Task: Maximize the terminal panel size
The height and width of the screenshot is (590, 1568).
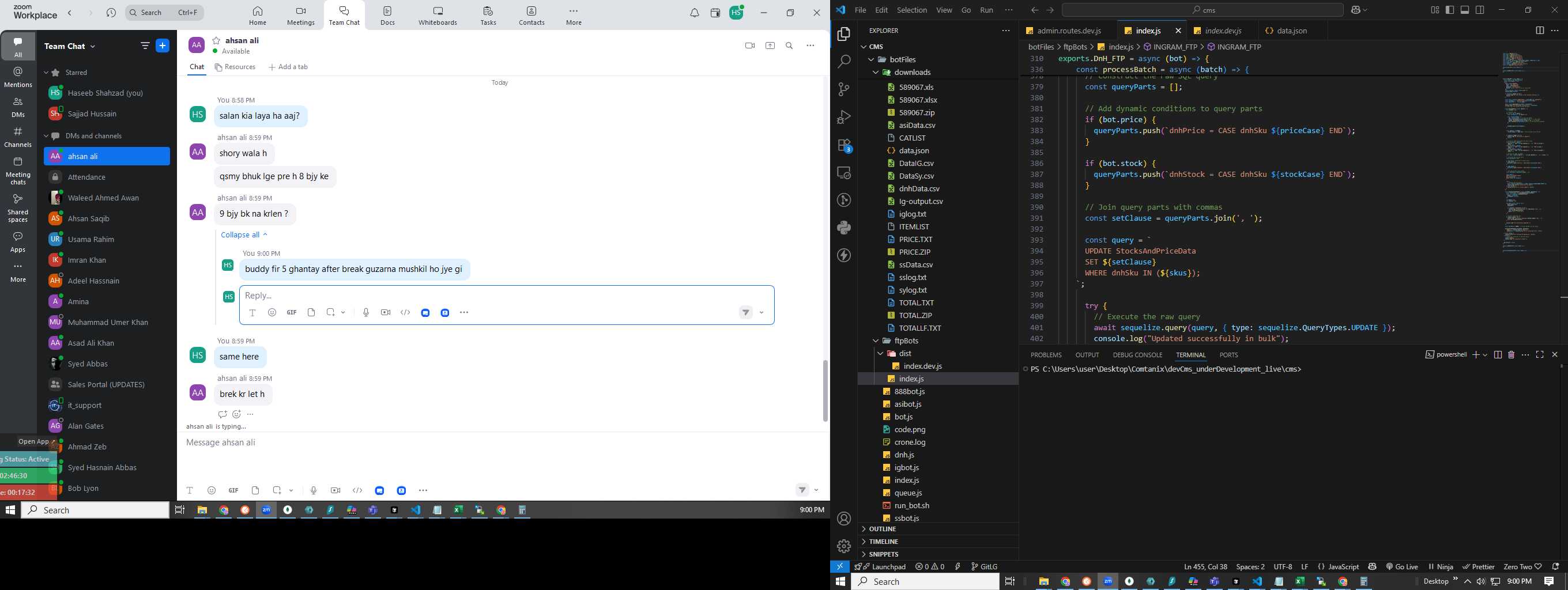Action: tap(1540, 354)
